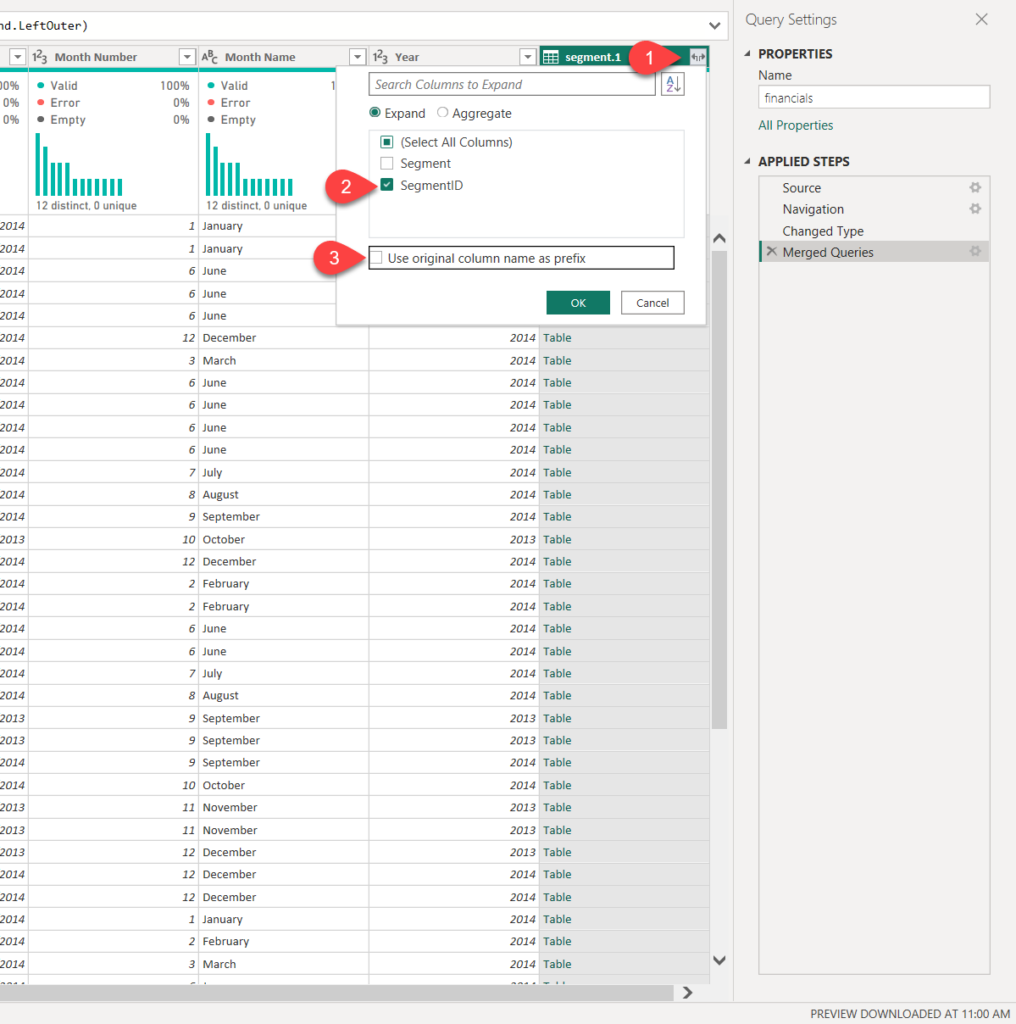1016x1024 pixels.
Task: Check the Segment column checkbox
Action: click(387, 163)
